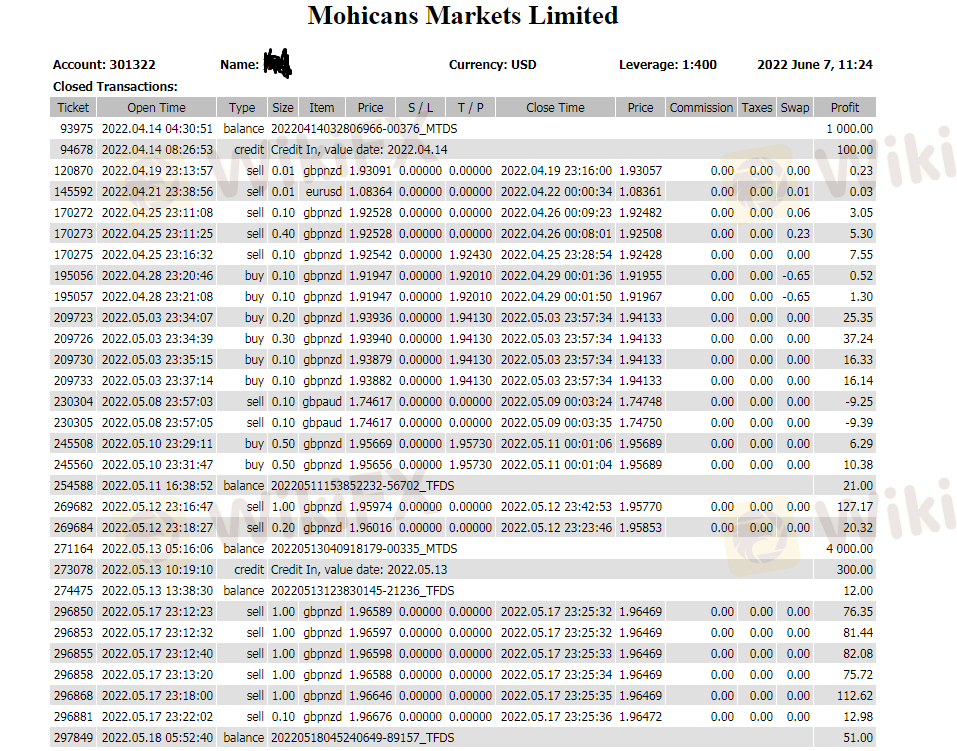The width and height of the screenshot is (957, 751).
Task: Click the profit value 7.55
Action: pos(861,255)
